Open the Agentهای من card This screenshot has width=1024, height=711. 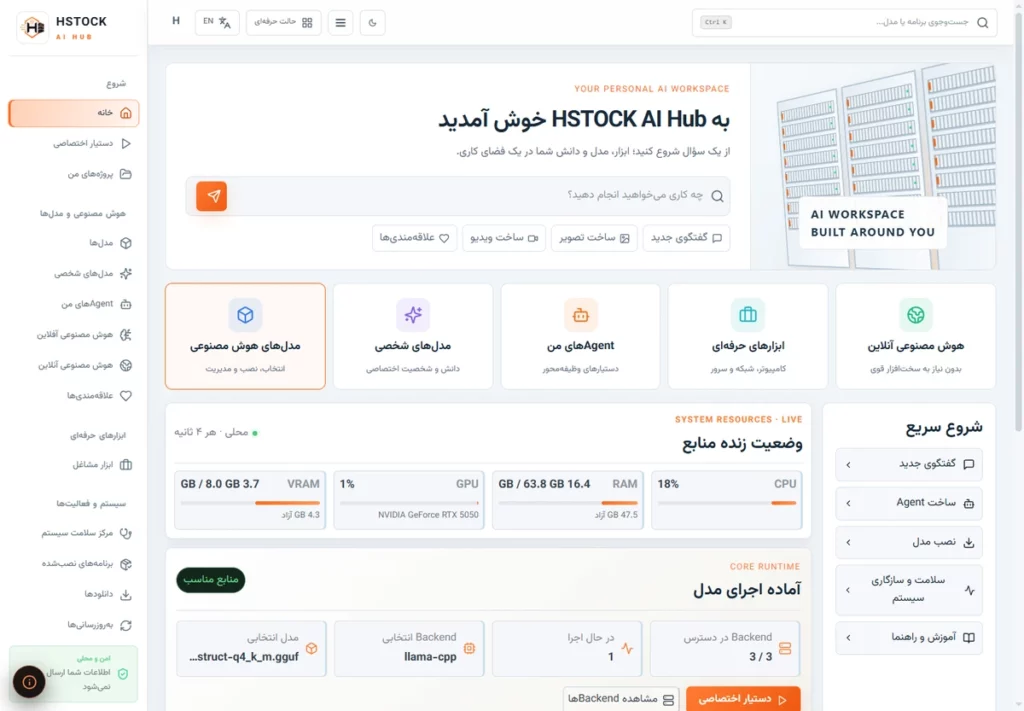click(x=581, y=336)
